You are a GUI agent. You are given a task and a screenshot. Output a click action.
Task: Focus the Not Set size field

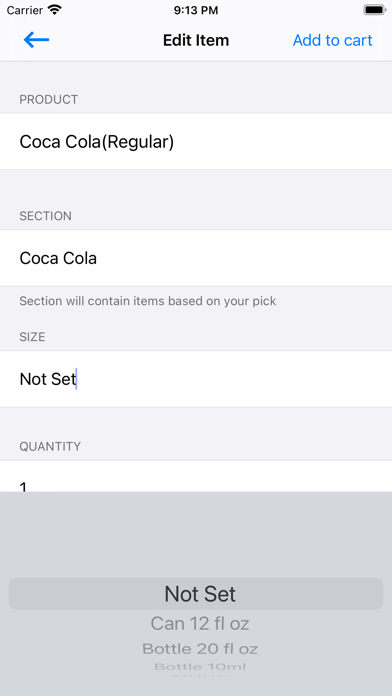196,379
